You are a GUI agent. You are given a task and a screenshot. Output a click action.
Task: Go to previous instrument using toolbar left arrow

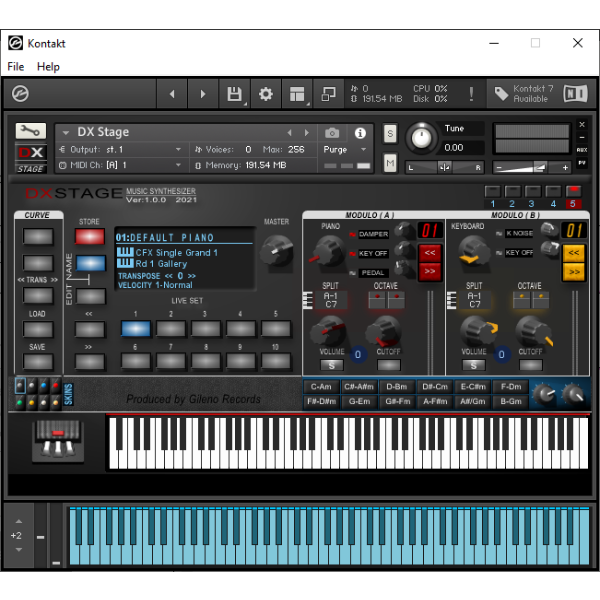click(x=172, y=94)
